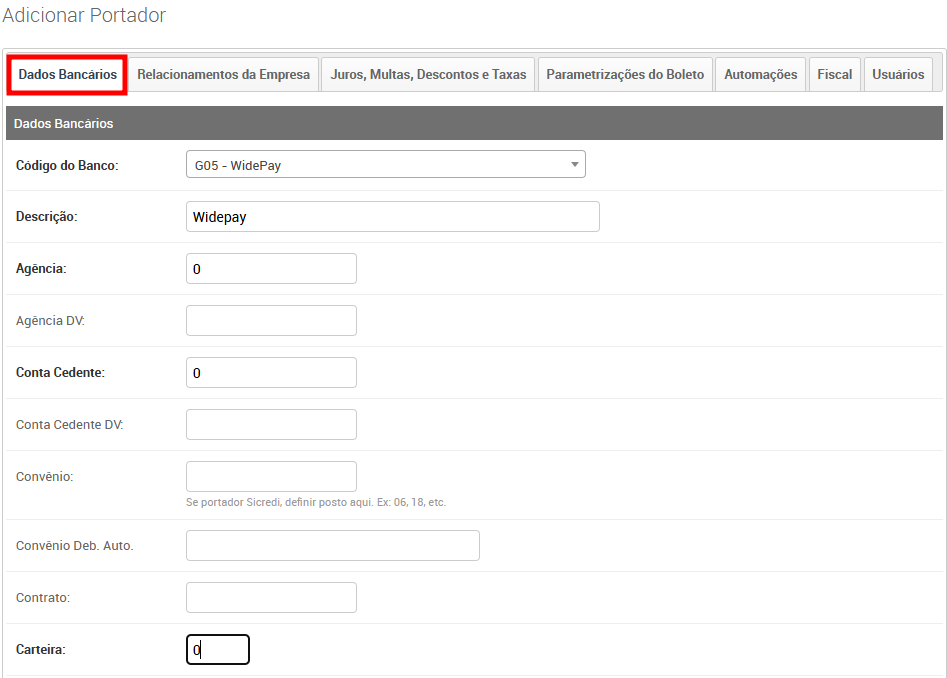
Task: Click the Adicionar Portador page title
Action: [84, 15]
